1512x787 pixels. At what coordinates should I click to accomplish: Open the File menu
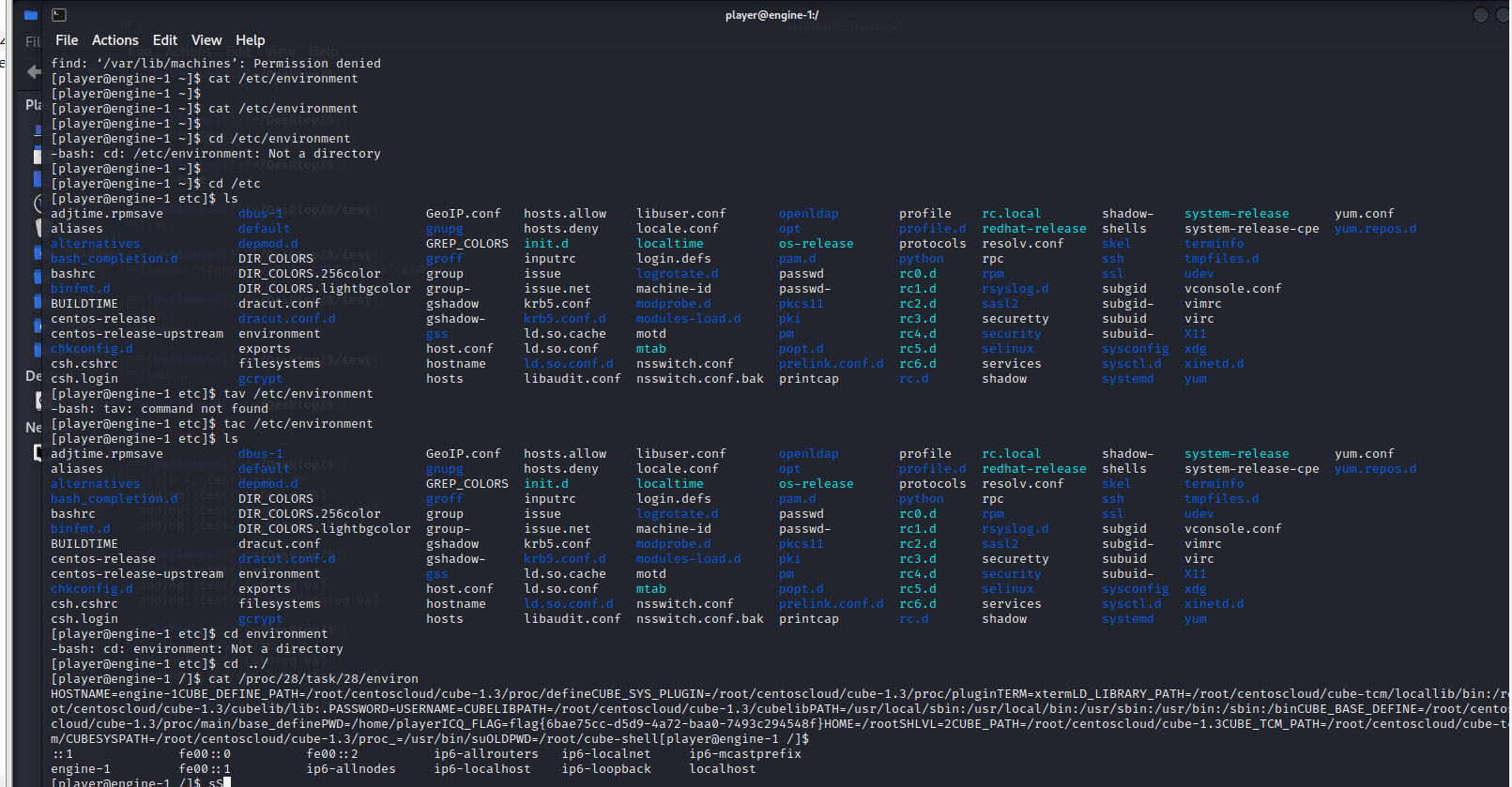pos(67,40)
